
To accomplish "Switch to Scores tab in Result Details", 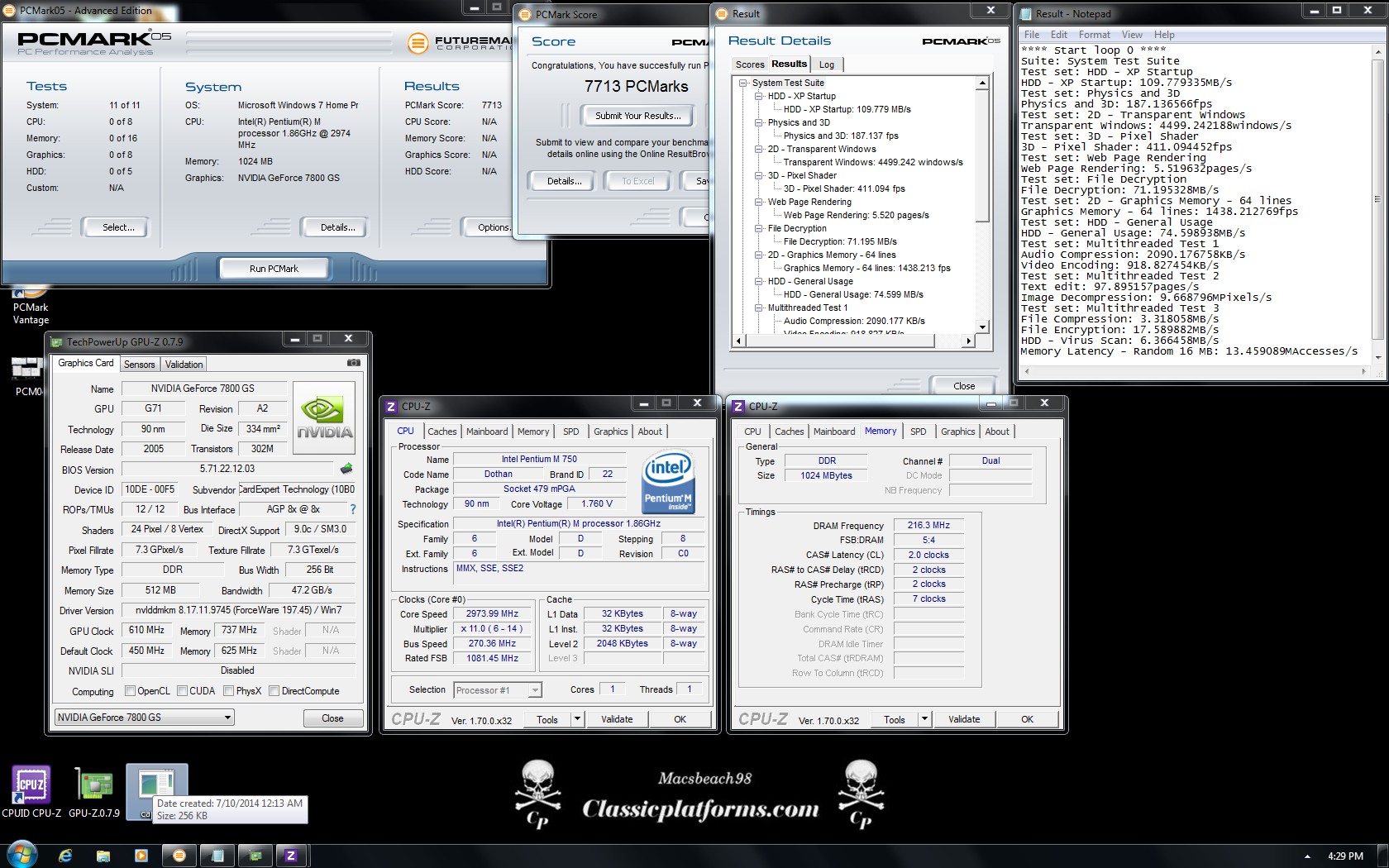I will tap(750, 64).
